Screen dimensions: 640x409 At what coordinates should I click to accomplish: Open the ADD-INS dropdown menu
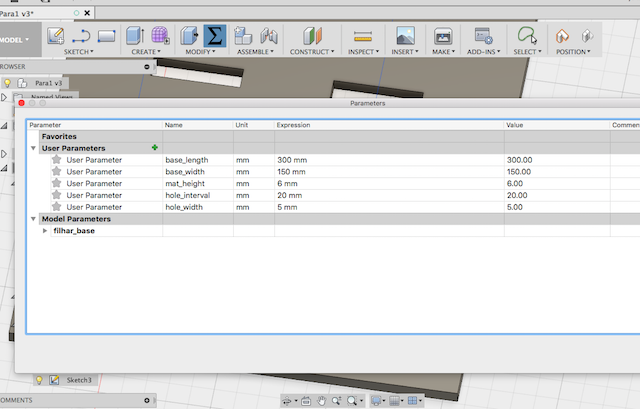pyautogui.click(x=483, y=52)
